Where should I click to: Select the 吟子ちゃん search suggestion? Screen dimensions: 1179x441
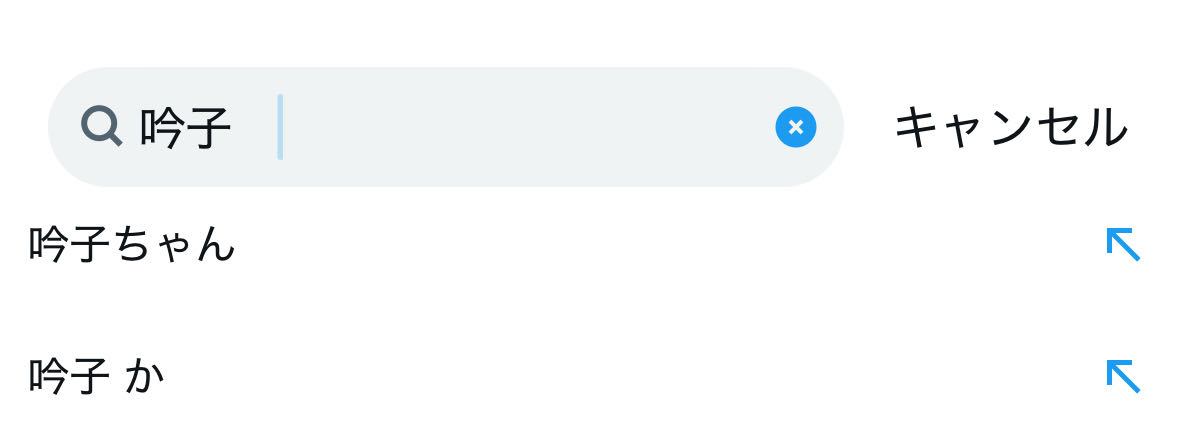pyautogui.click(x=132, y=244)
